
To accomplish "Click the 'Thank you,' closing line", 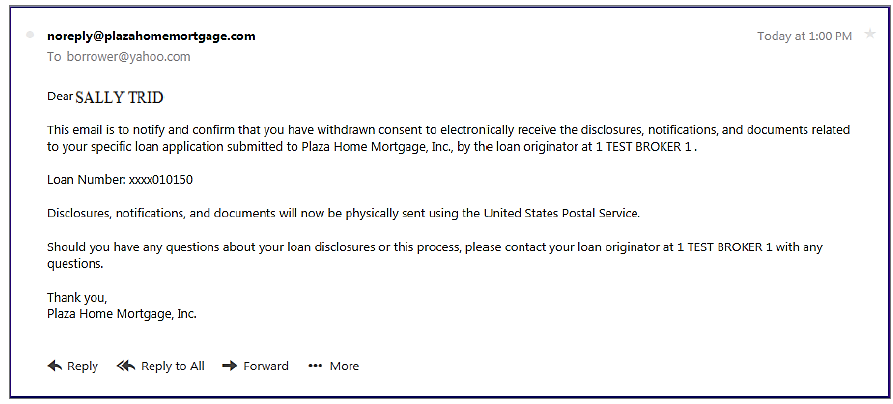I will [x=77, y=297].
